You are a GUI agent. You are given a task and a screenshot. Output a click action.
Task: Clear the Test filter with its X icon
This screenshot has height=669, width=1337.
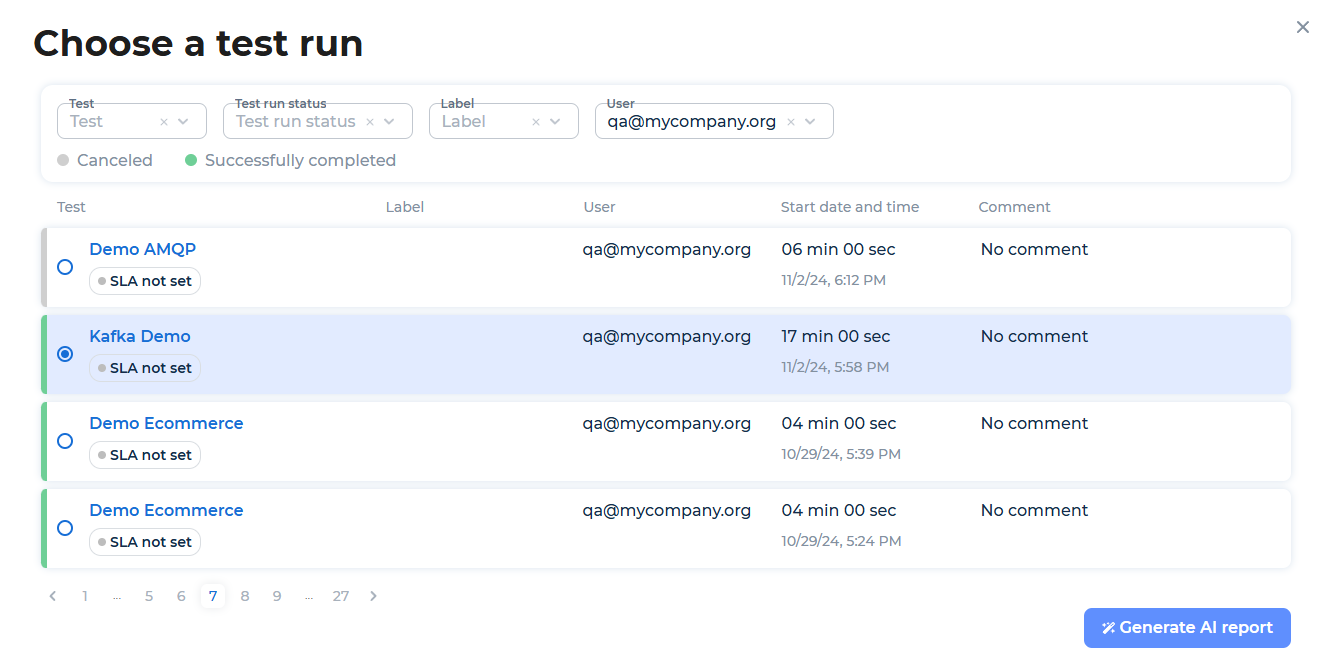[164, 122]
